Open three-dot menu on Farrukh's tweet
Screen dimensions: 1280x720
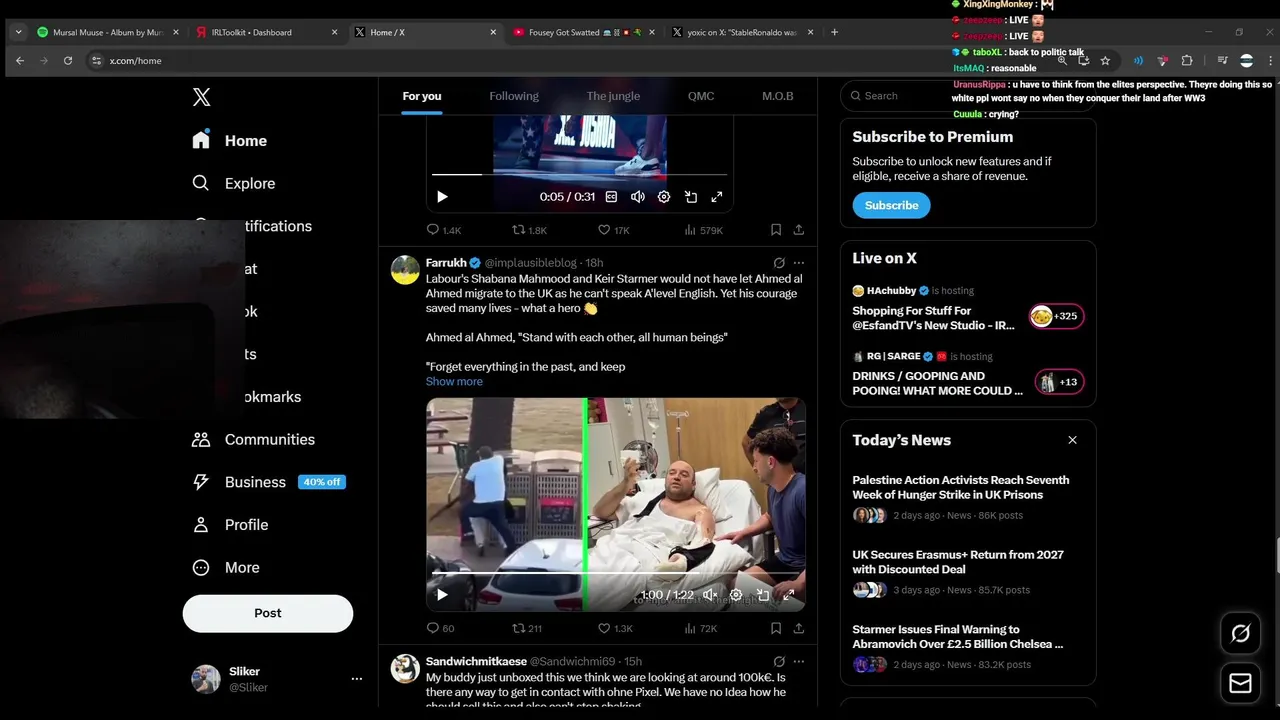click(798, 263)
